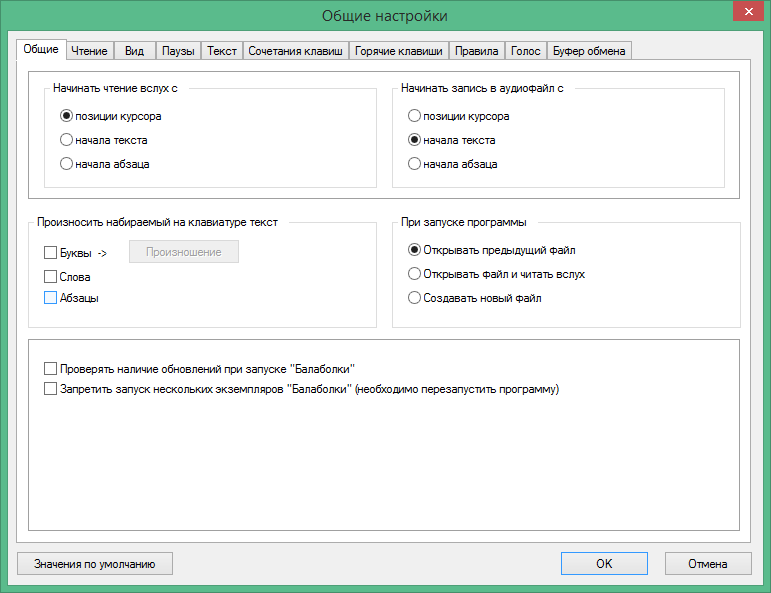This screenshot has height=593, width=771.
Task: Enable checking for updates at startup
Action: pos(51,369)
